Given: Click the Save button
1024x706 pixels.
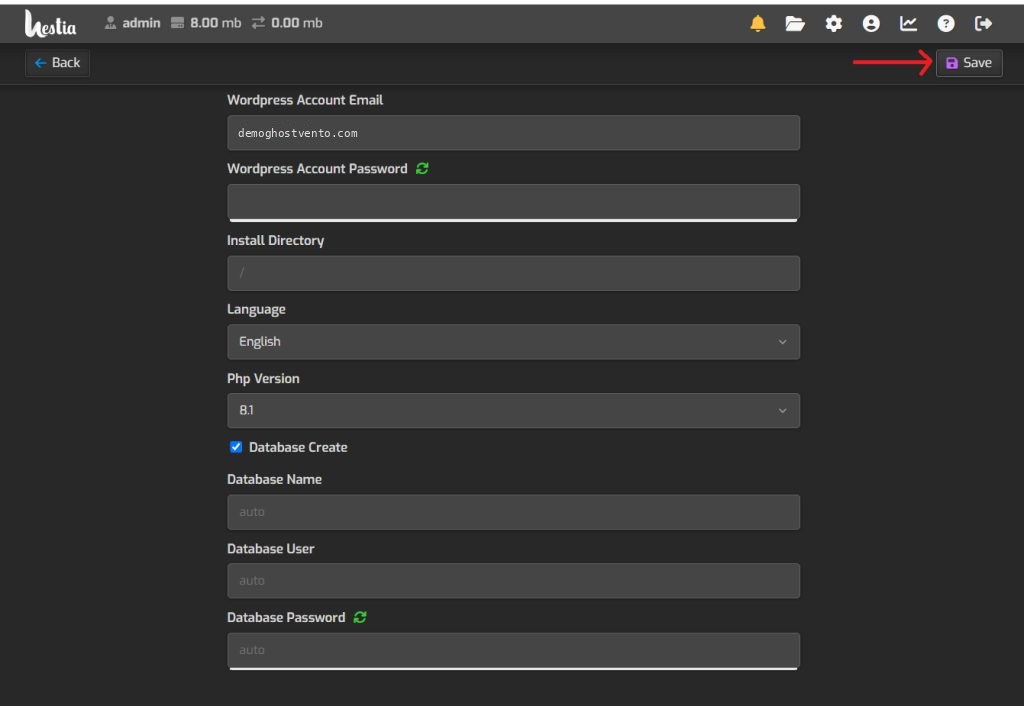Looking at the screenshot, I should tap(969, 63).
